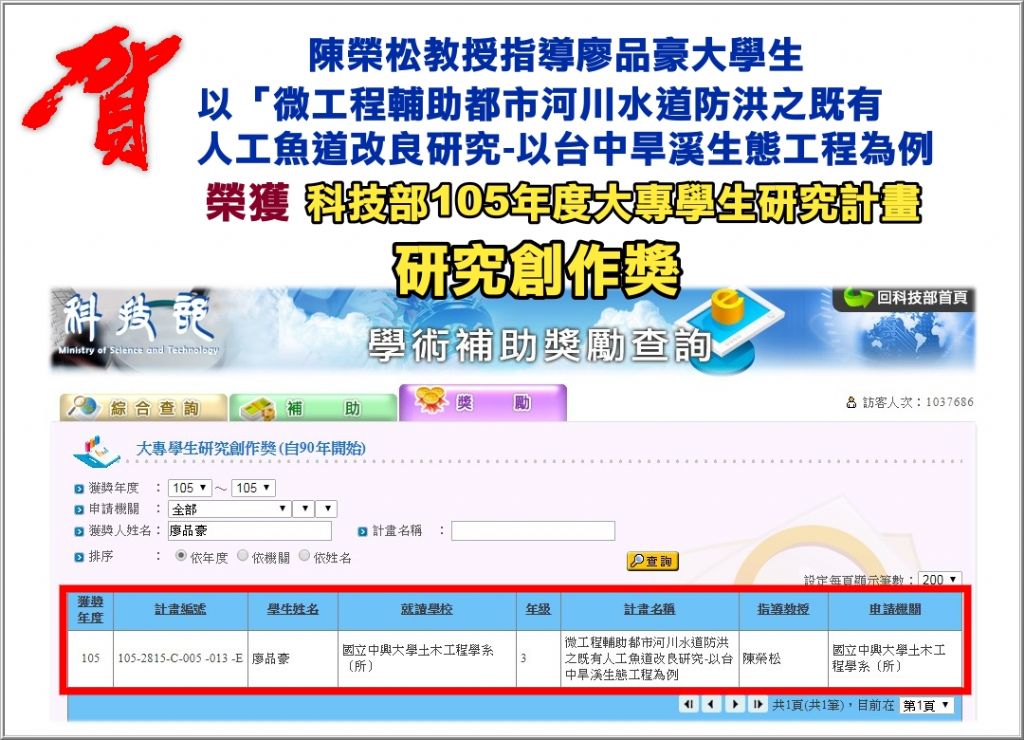Sort by 指導教授 column header
The width and height of the screenshot is (1024, 740).
pos(783,609)
